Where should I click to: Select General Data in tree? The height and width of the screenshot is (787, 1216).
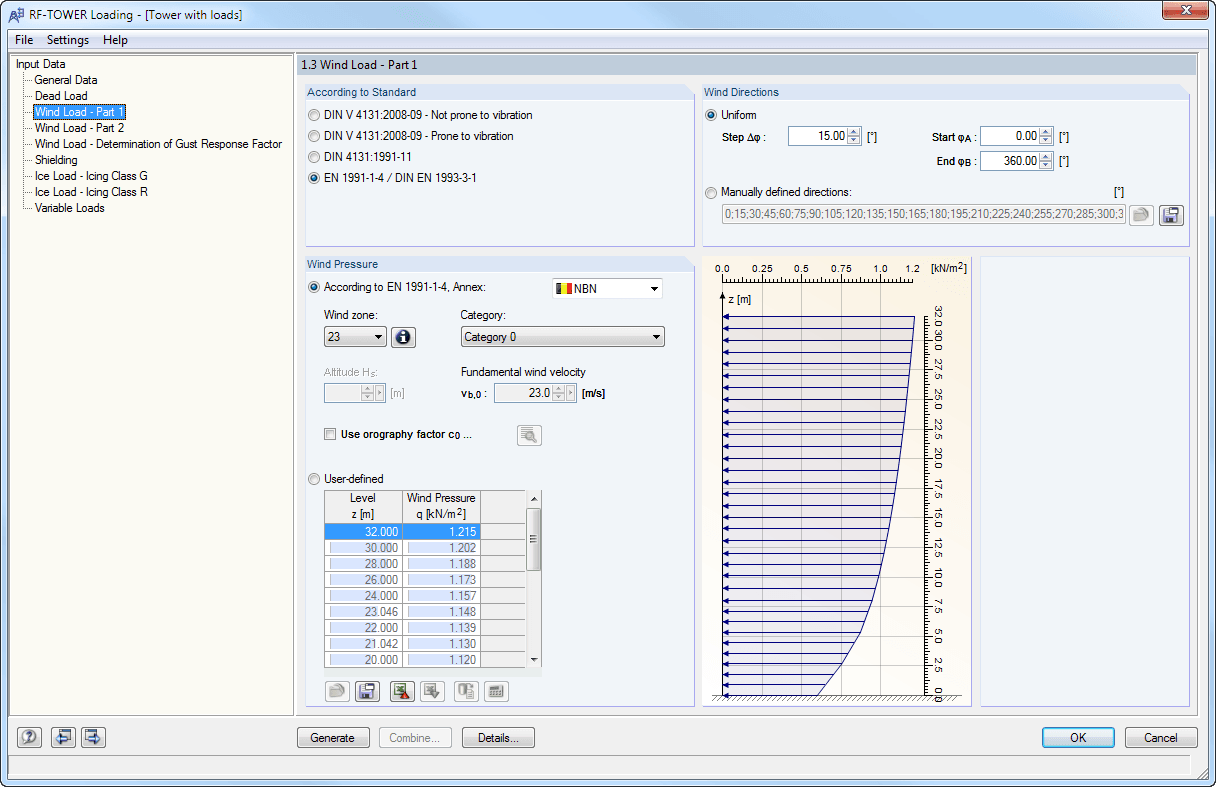pos(66,80)
